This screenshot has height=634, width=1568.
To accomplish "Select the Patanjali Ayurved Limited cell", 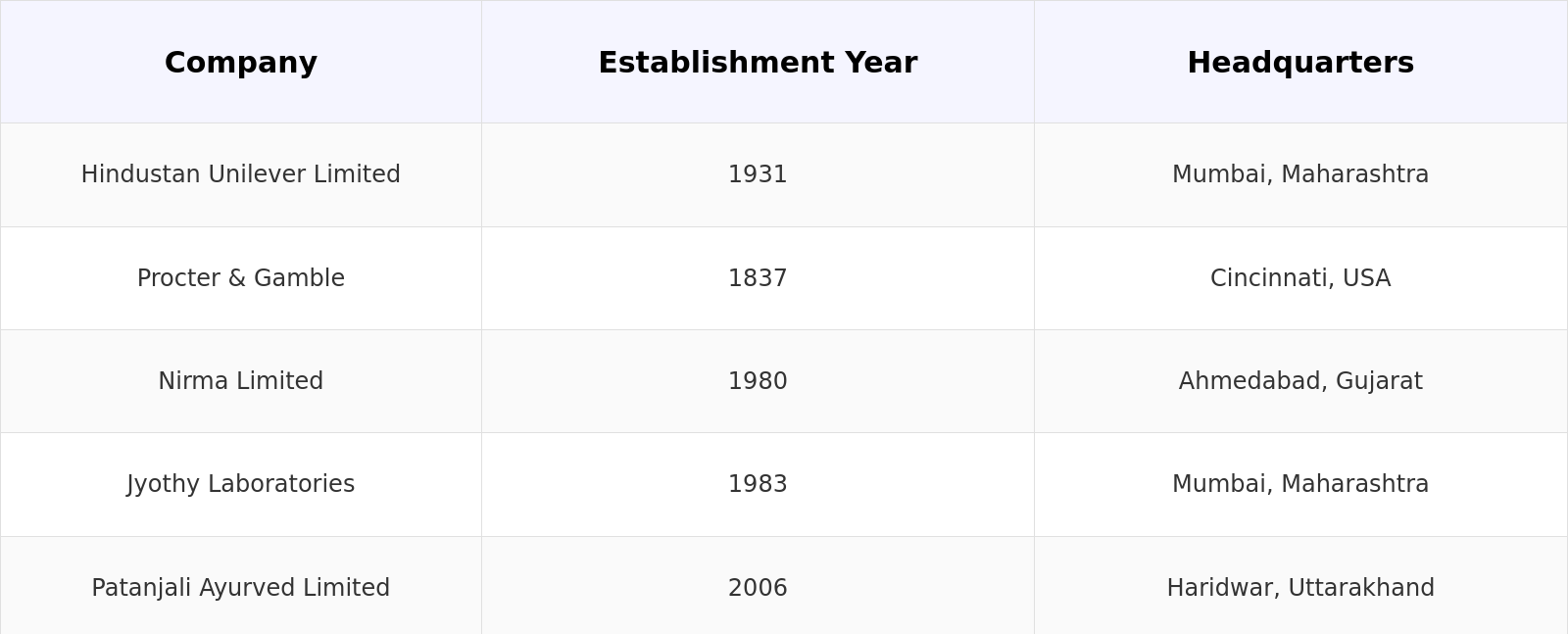I will 240,588.
